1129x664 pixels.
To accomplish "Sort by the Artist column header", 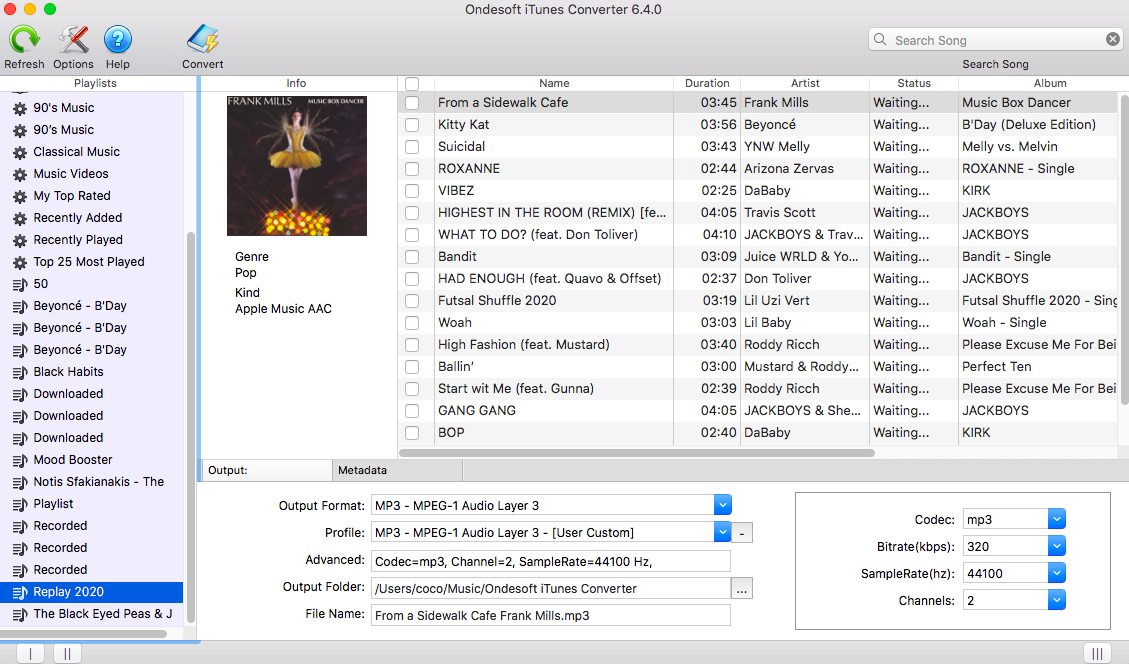I will [805, 84].
